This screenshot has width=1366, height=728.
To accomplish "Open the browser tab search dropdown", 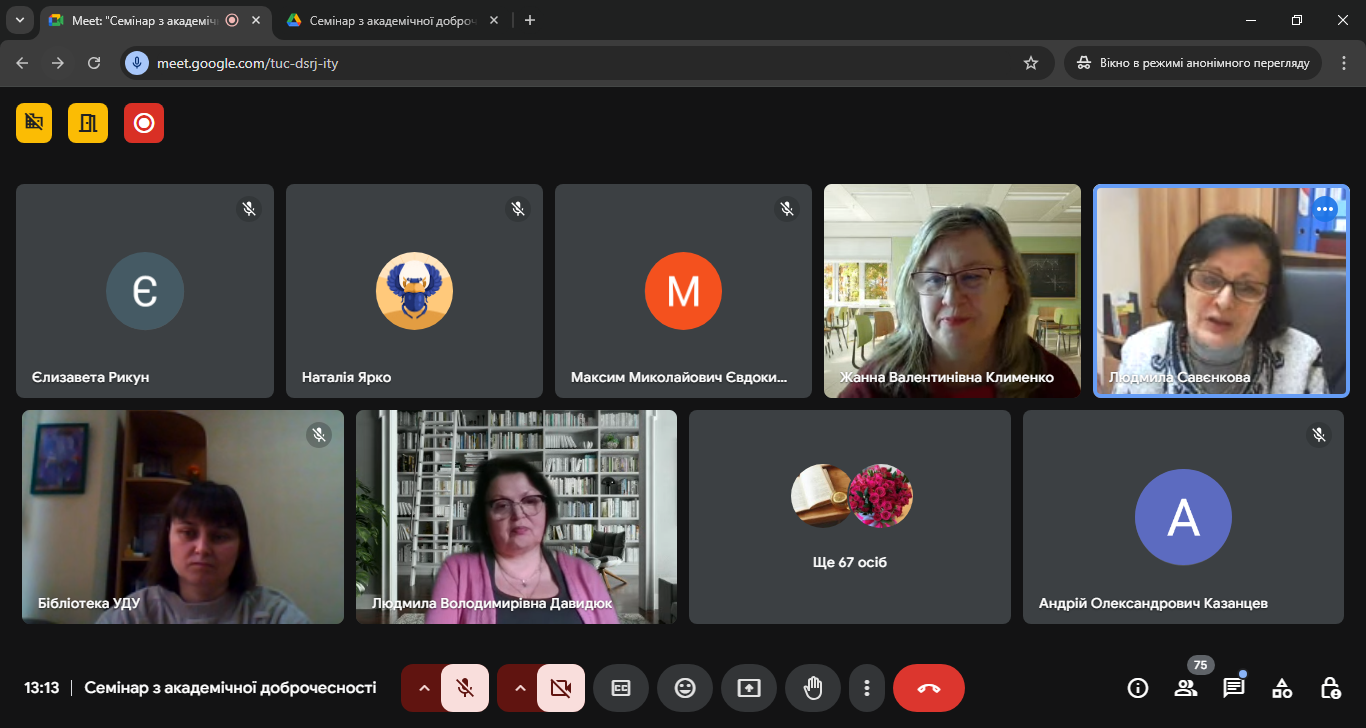I will coord(20,20).
